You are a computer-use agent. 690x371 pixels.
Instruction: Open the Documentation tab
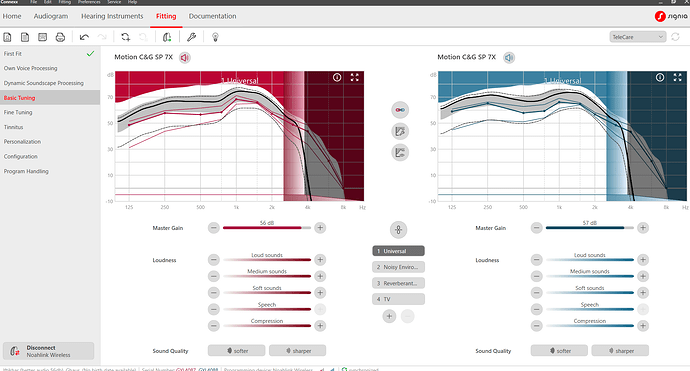213,16
